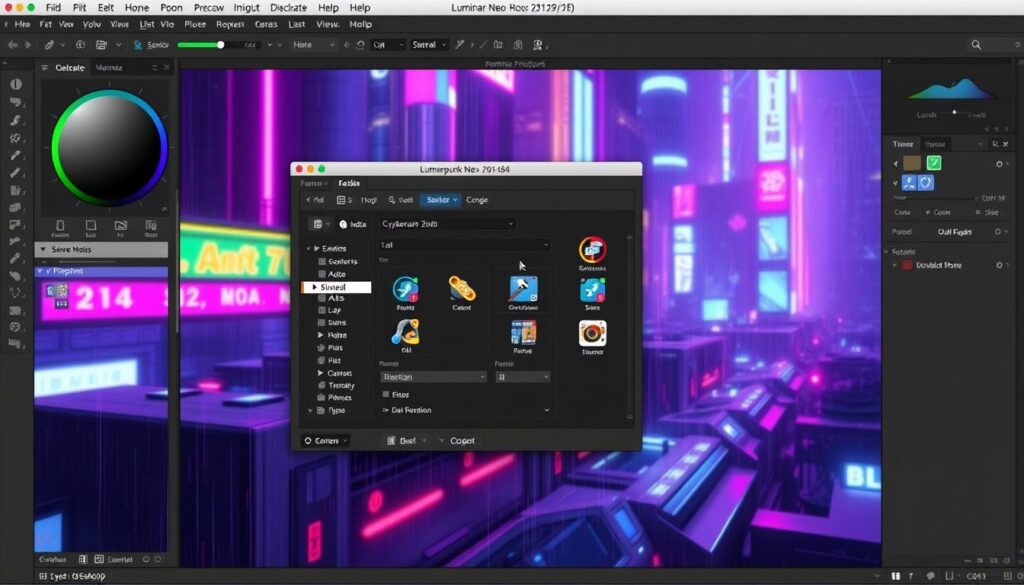Click the forward arrow in the main toolbar
This screenshot has width=1024, height=585.
point(27,45)
